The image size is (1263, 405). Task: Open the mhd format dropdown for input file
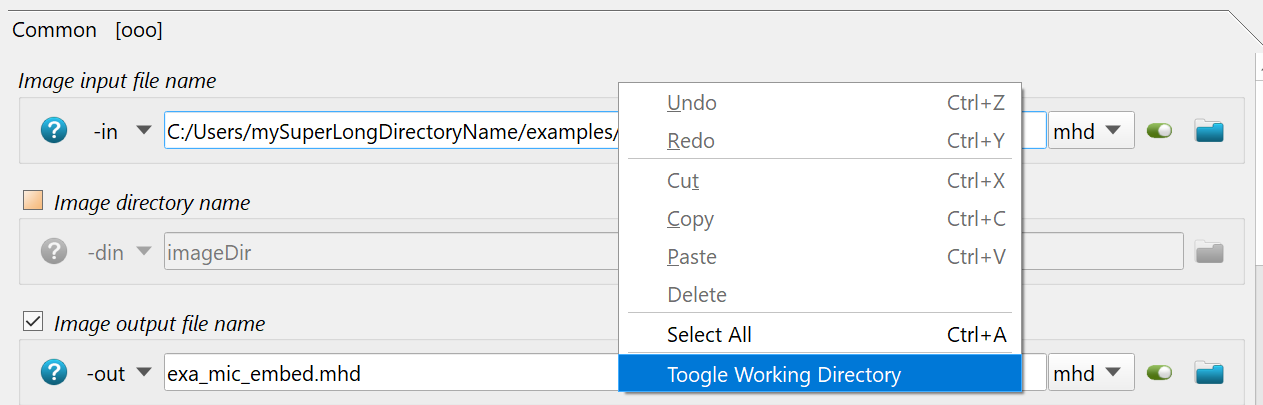1091,130
